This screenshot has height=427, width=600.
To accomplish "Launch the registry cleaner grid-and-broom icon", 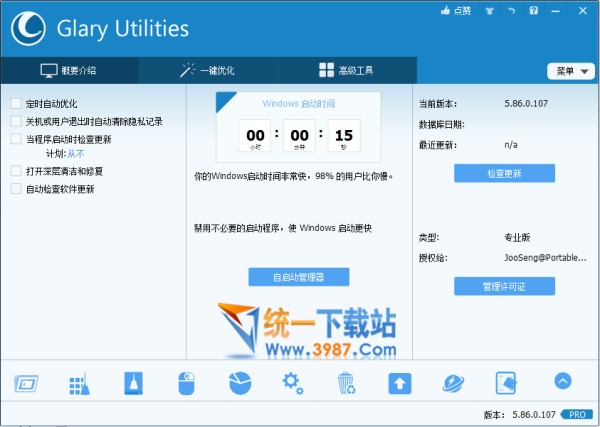I will [80, 383].
